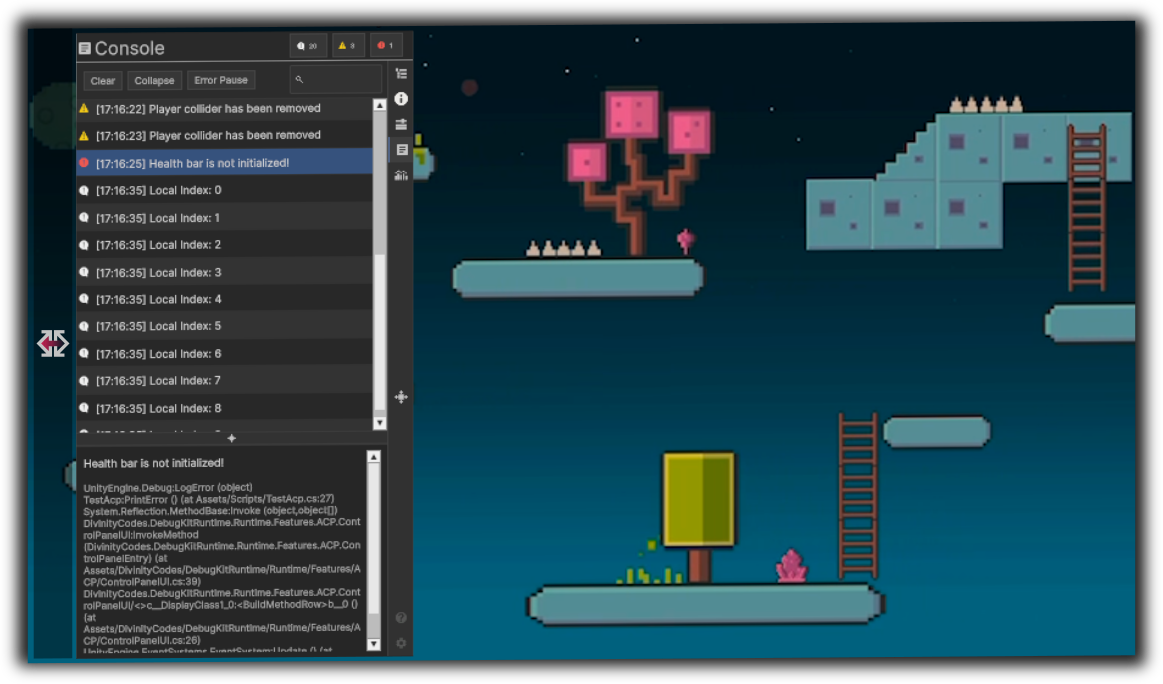The height and width of the screenshot is (684, 1163).
Task: Click the log and detail pane divider handle
Action: pos(231,438)
